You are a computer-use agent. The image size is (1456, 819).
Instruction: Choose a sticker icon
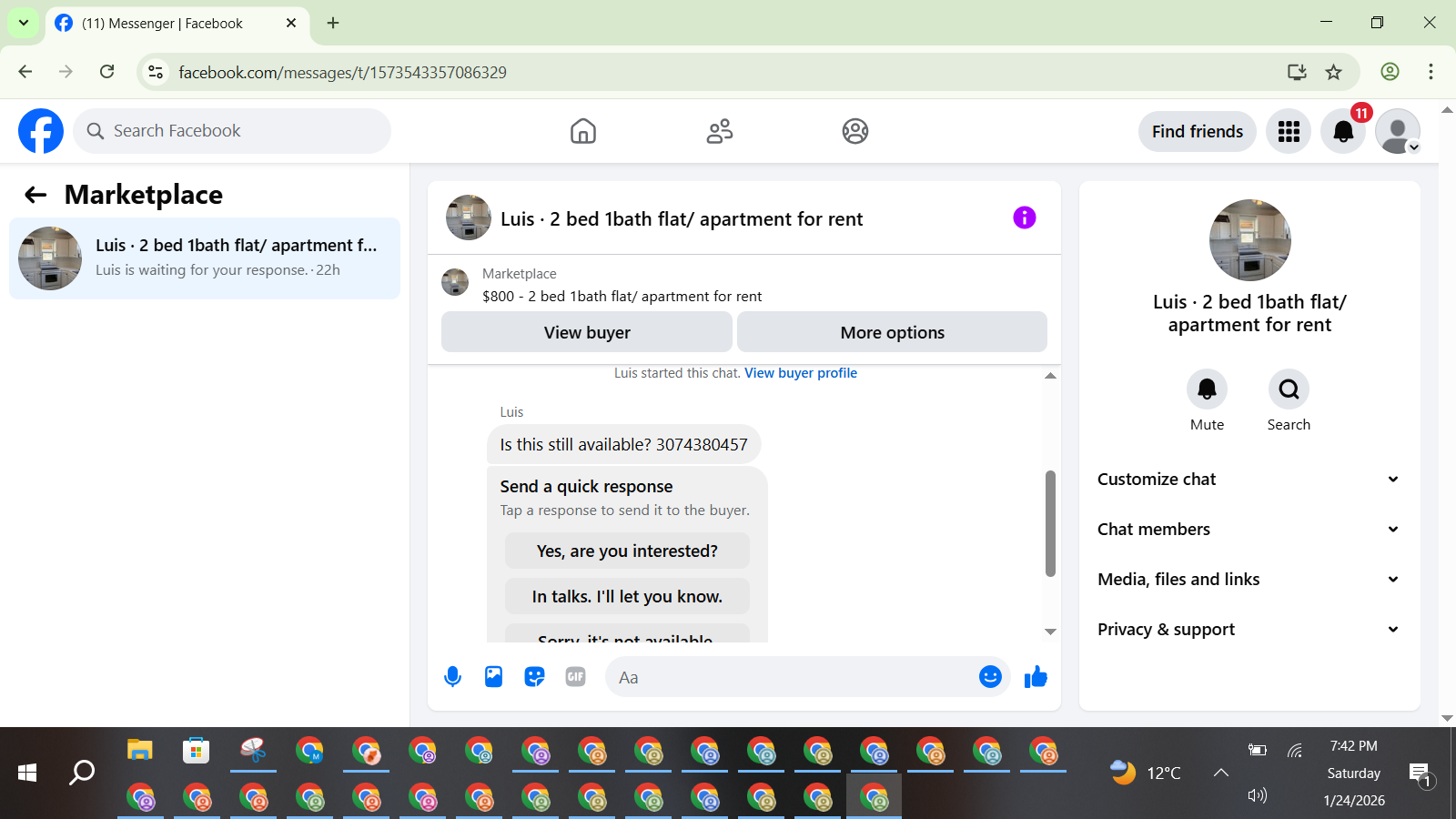click(534, 677)
